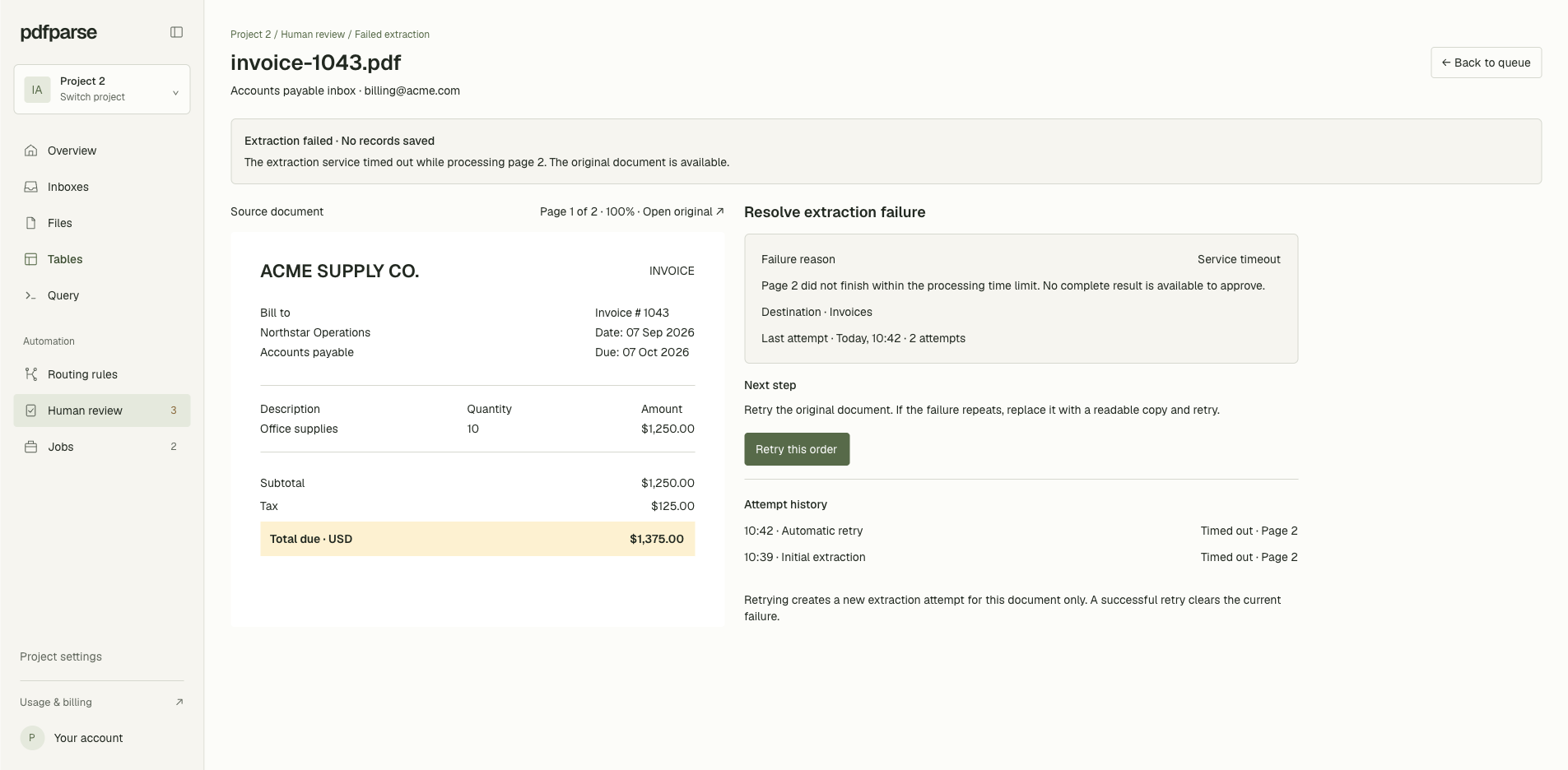Open the Jobs section
This screenshot has height=770, width=1568.
pyautogui.click(x=102, y=447)
